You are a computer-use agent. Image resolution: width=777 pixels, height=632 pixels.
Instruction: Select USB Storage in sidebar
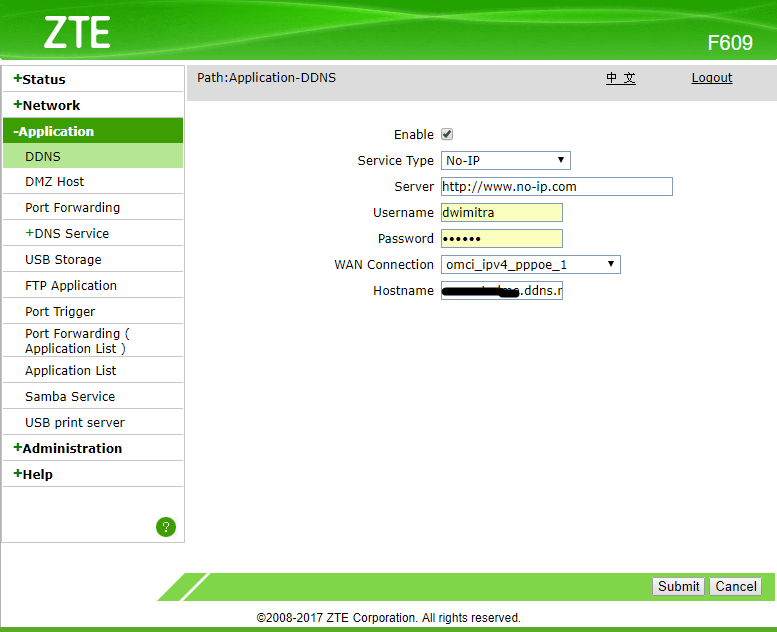(63, 259)
